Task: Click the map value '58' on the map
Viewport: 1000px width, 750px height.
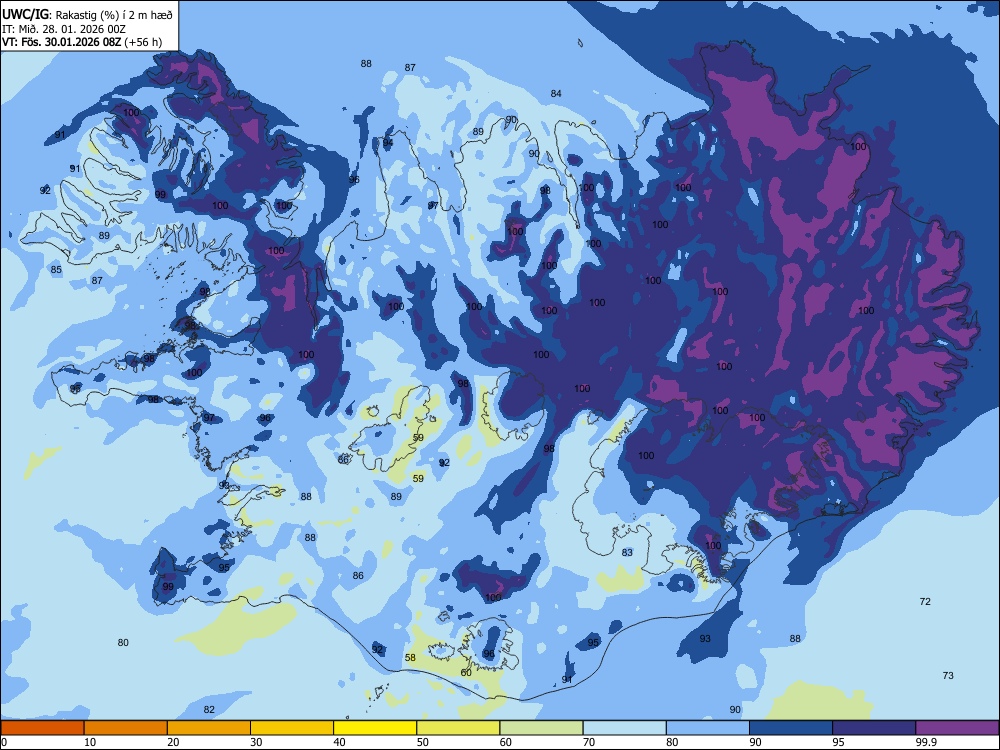Action: 410,658
